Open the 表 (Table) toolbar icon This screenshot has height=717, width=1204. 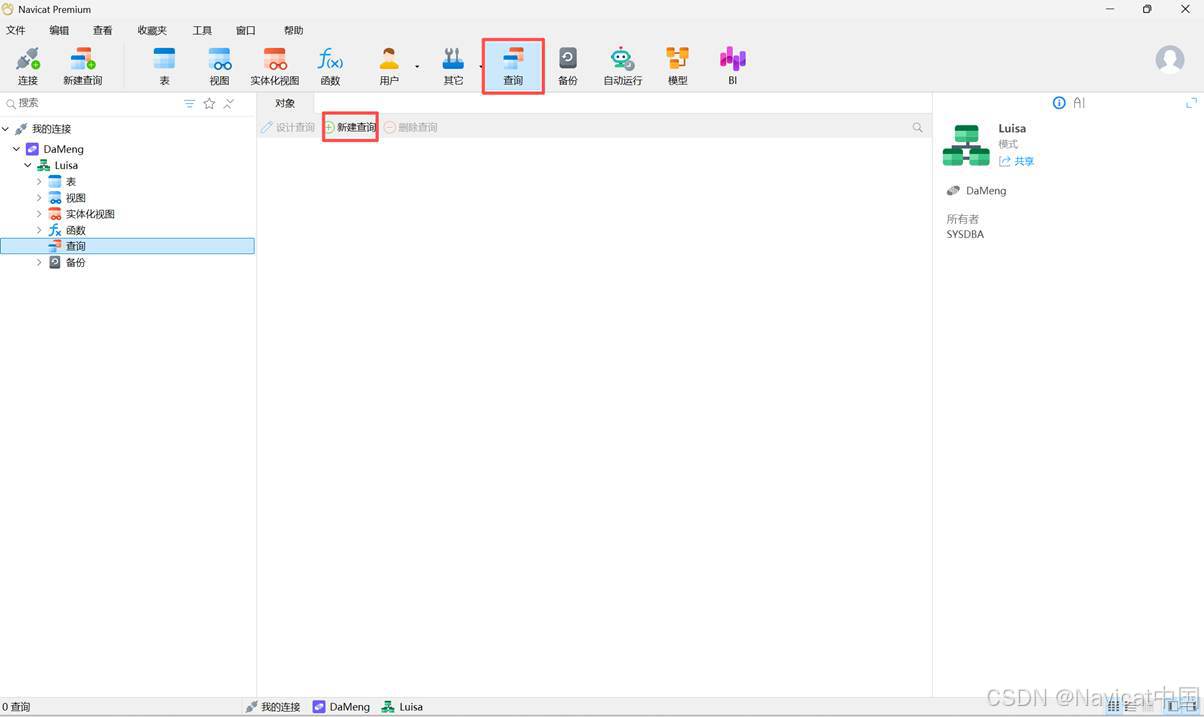[164, 66]
